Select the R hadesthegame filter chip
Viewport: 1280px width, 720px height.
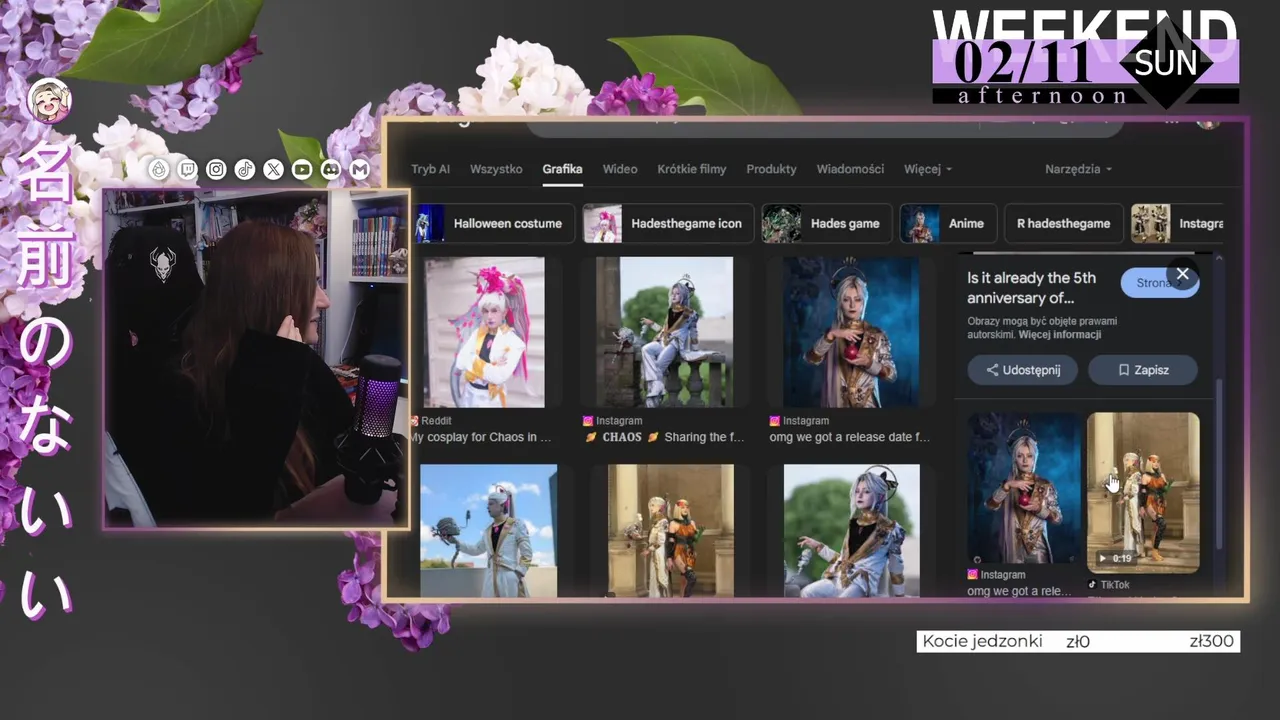pyautogui.click(x=1063, y=224)
